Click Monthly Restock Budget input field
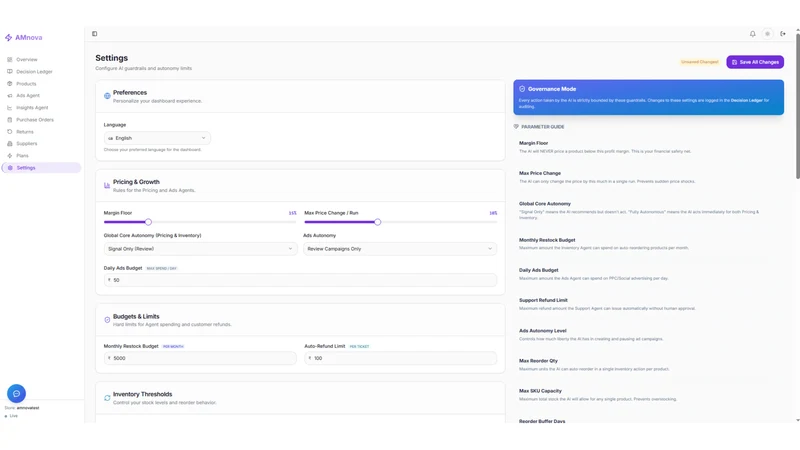Viewport: 800px width, 450px height. point(200,358)
